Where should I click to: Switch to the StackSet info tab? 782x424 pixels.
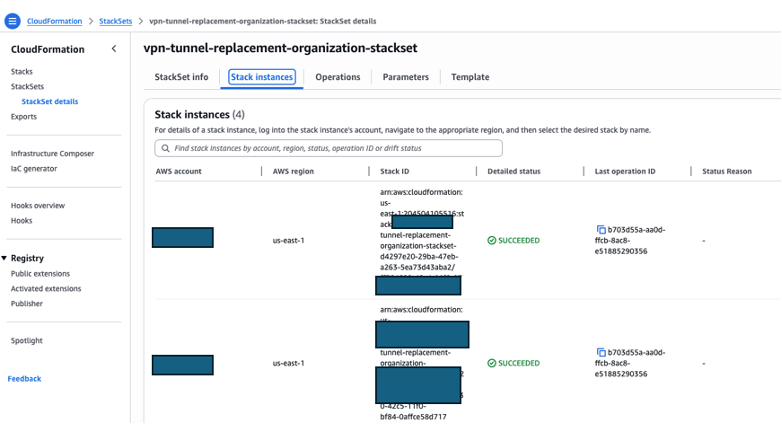point(182,77)
